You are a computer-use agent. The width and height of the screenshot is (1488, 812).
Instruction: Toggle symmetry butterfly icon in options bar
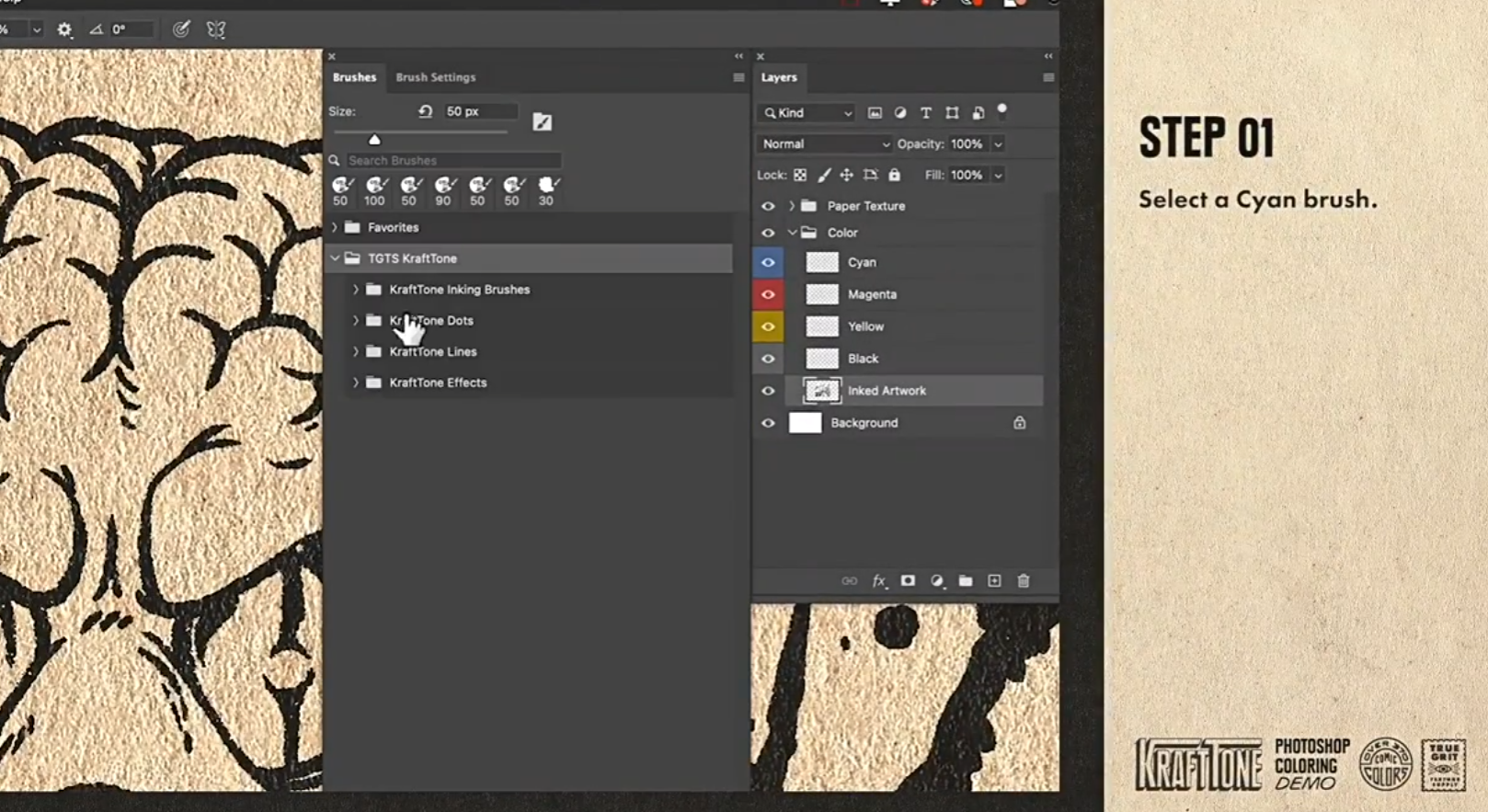[216, 29]
